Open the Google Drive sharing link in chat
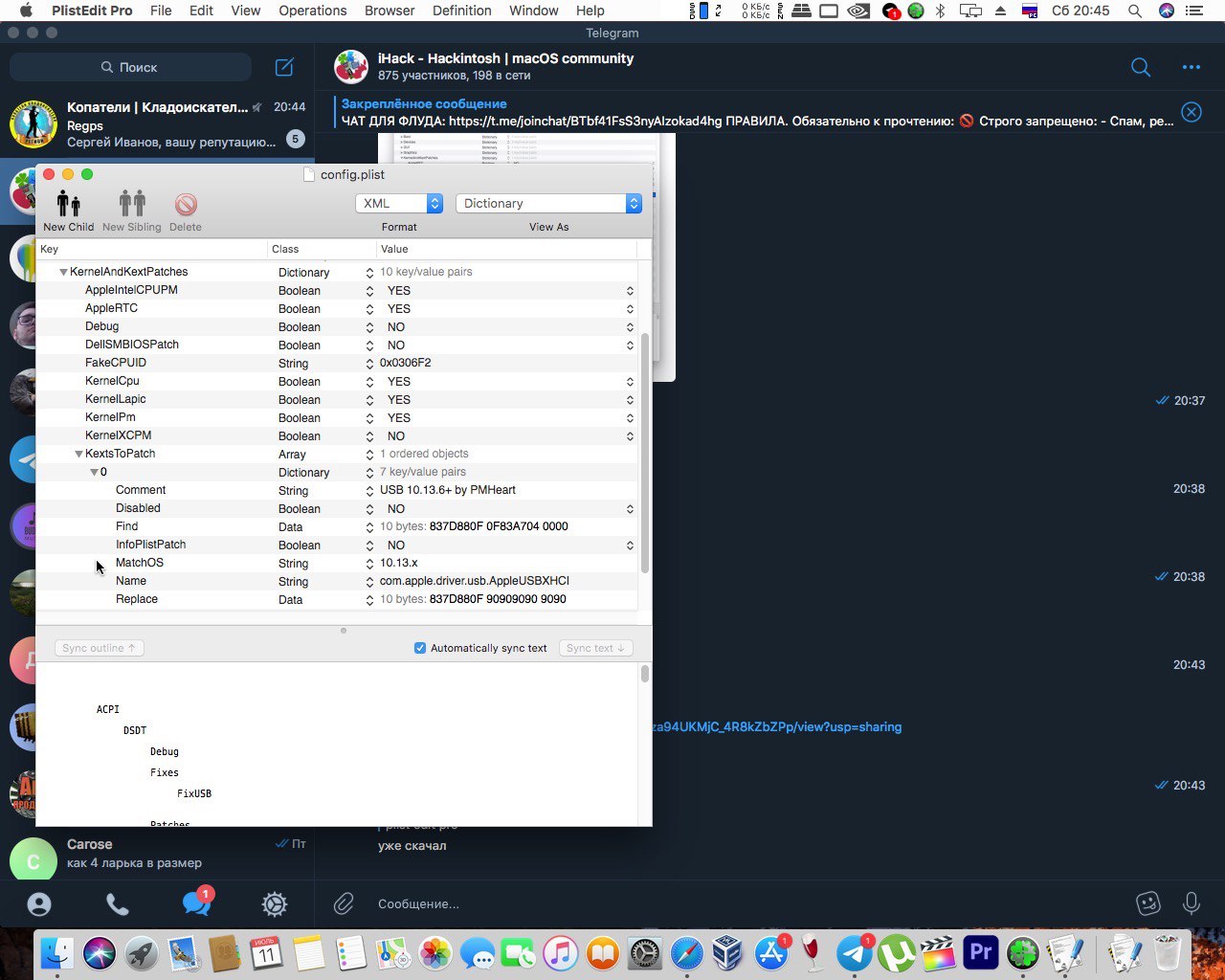The image size is (1225, 980). (x=777, y=726)
